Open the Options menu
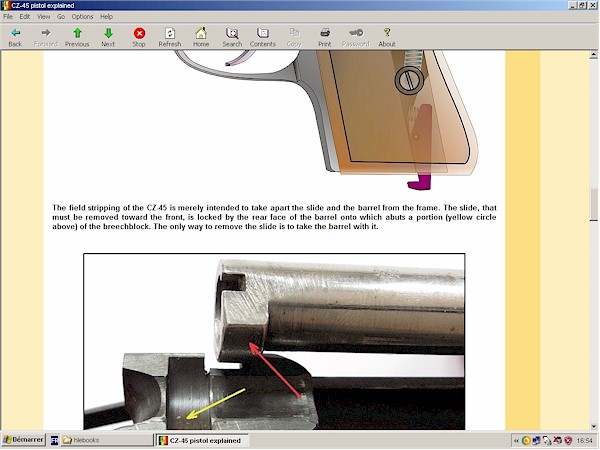 [82, 16]
